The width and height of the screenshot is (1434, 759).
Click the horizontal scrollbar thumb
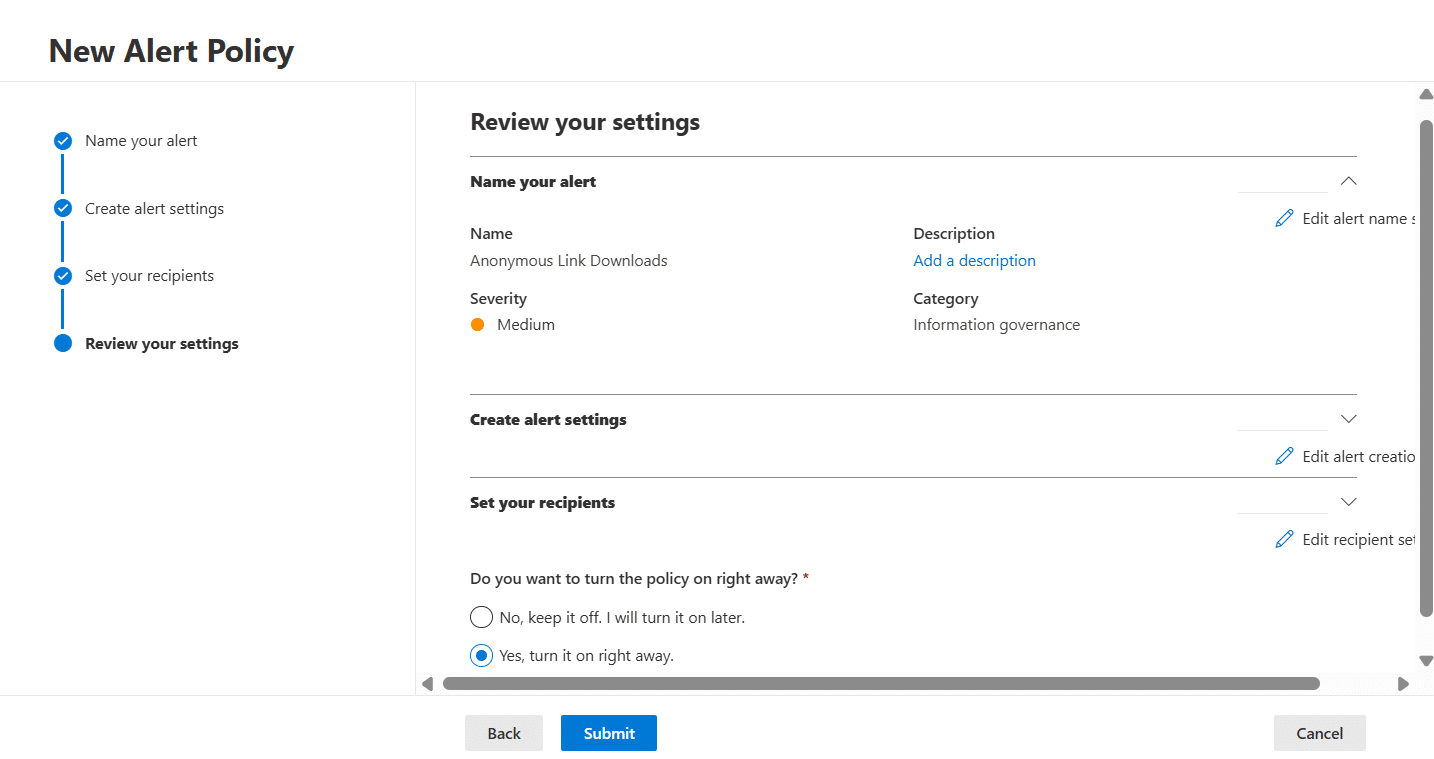pos(881,684)
